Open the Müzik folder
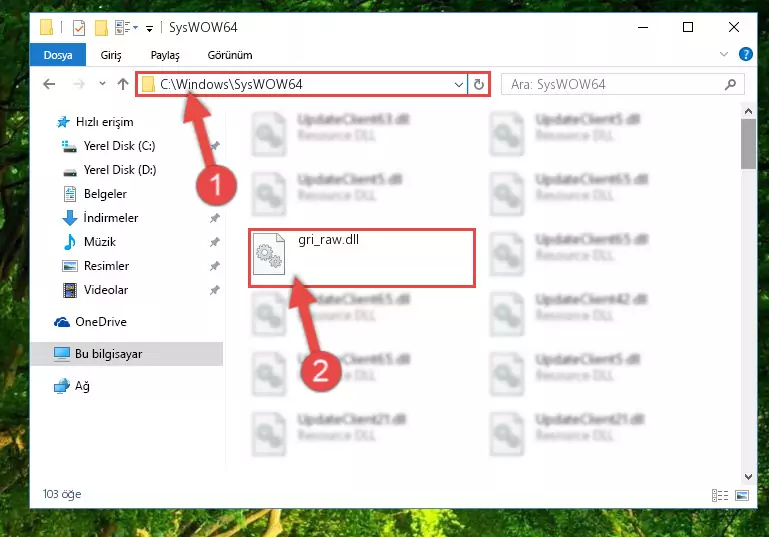769x537 pixels. pos(100,242)
